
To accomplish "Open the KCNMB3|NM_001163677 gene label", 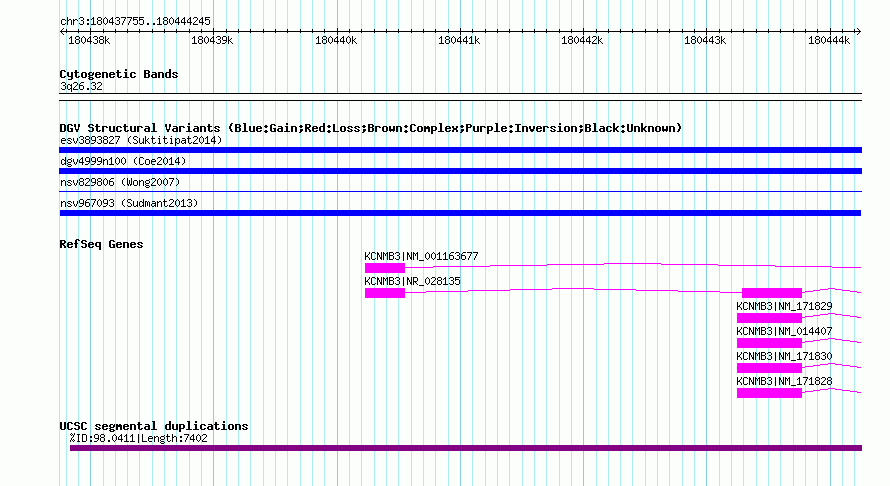I will coord(421,257).
